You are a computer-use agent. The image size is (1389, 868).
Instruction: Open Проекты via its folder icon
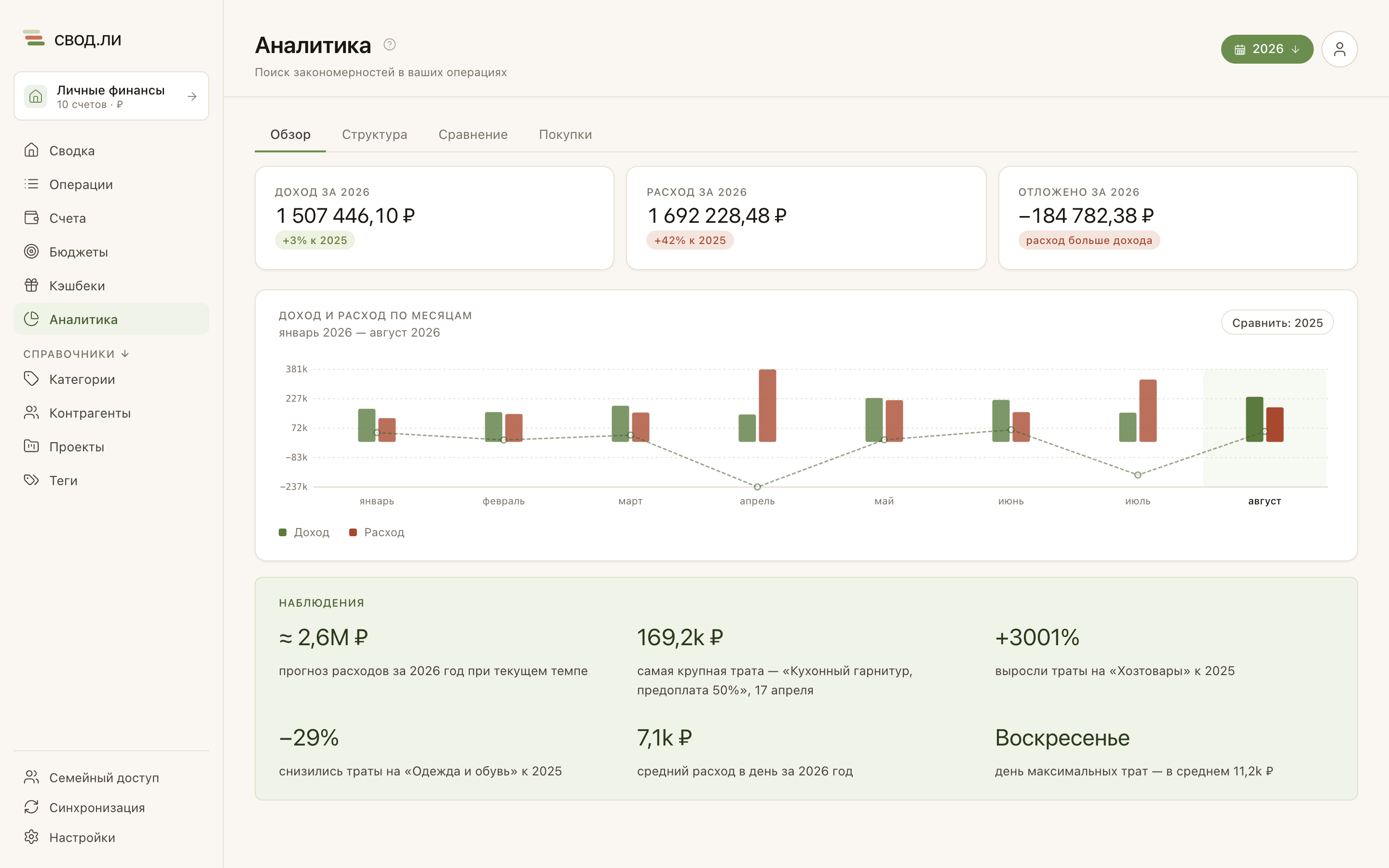(31, 446)
